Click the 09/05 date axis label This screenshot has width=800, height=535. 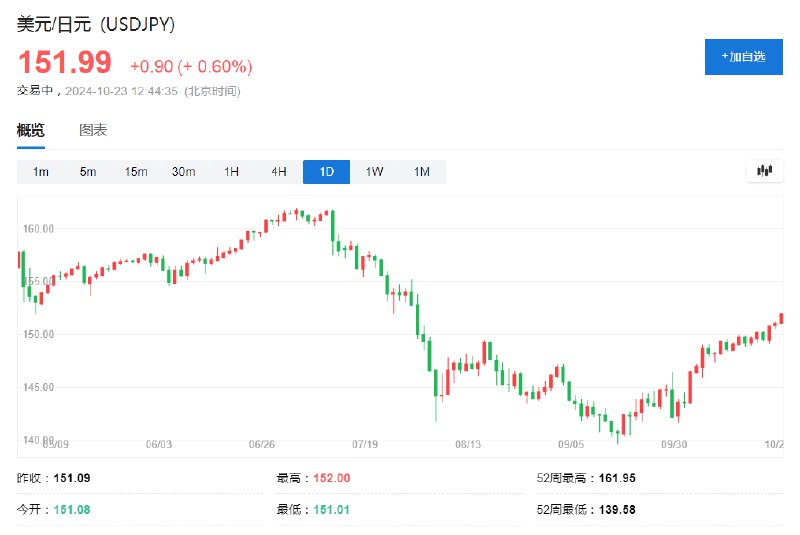(571, 444)
